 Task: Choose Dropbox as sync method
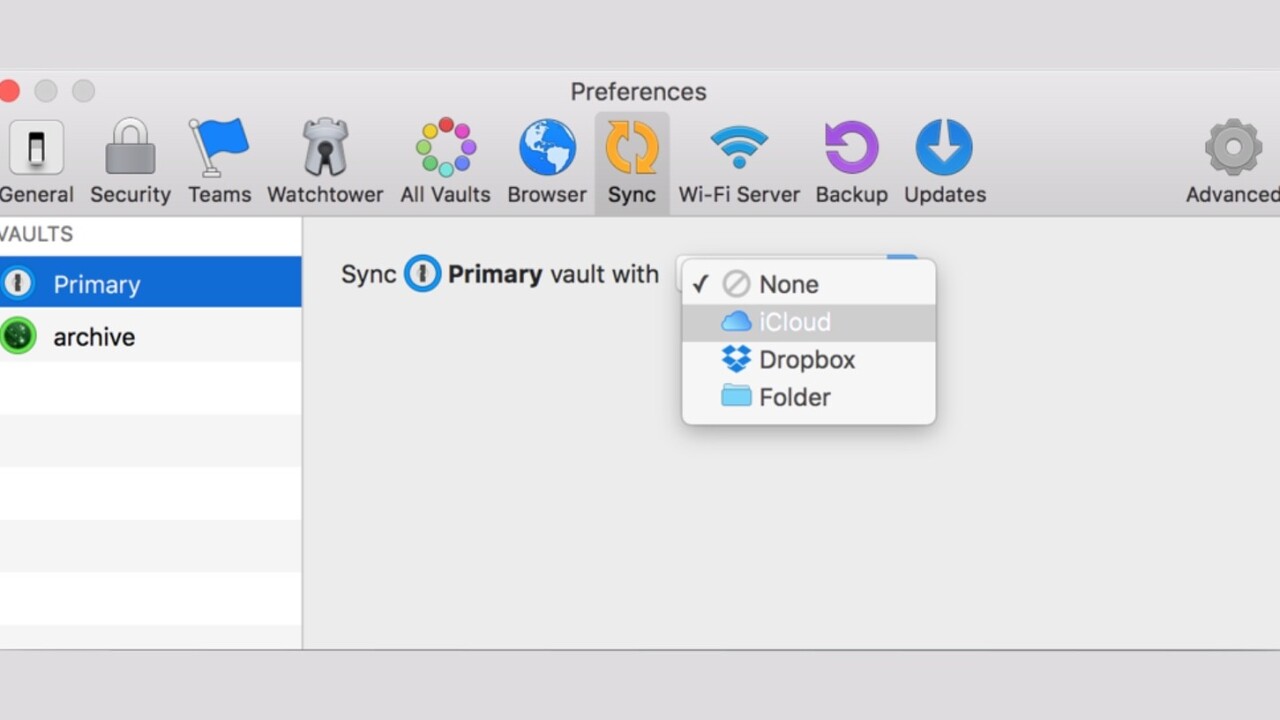(x=808, y=360)
